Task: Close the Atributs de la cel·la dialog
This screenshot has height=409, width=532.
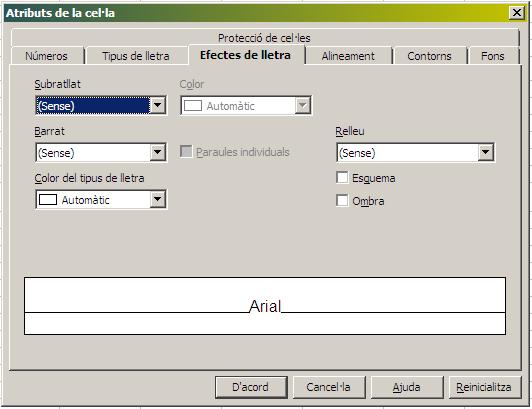Action: coord(517,13)
